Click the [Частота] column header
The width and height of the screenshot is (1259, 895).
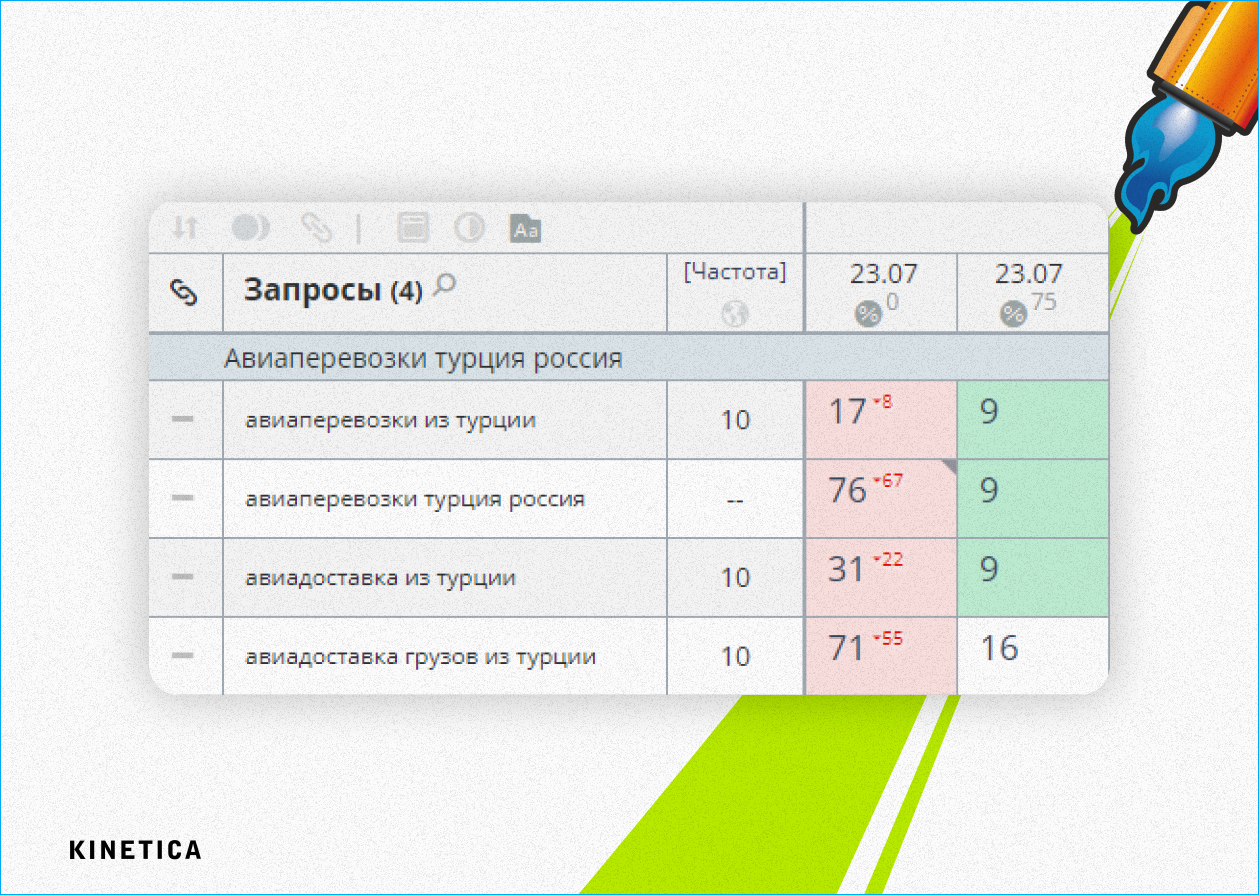[735, 273]
